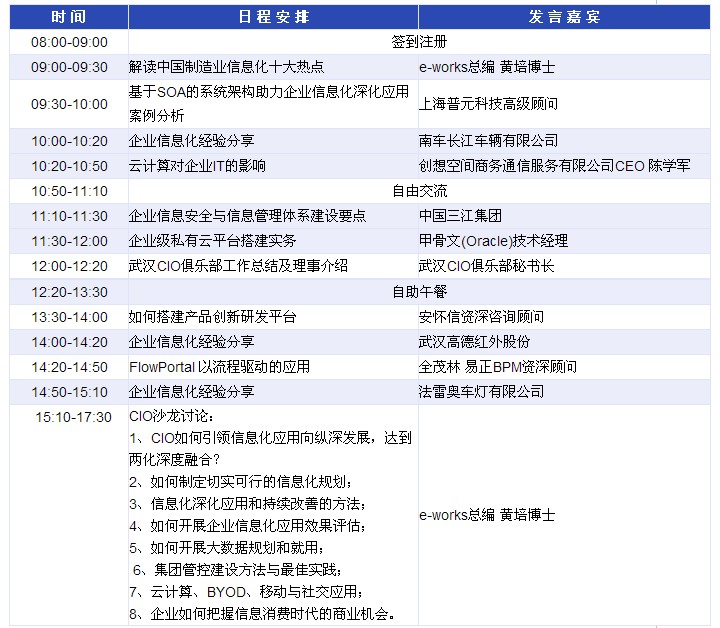The image size is (720, 628).
Task: Click the 时间 column header
Action: [69, 17]
